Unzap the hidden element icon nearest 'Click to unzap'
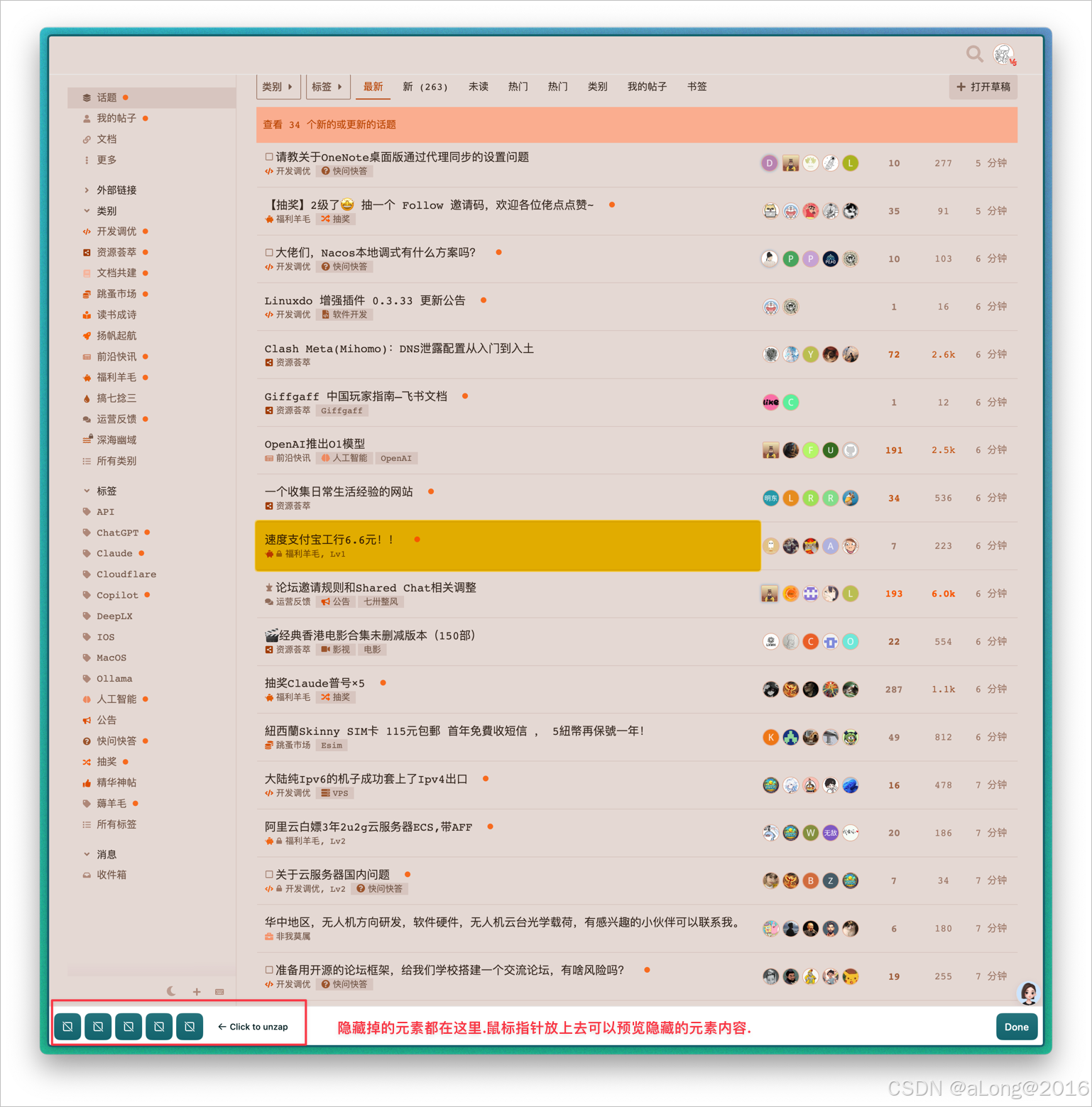 pyautogui.click(x=190, y=1027)
